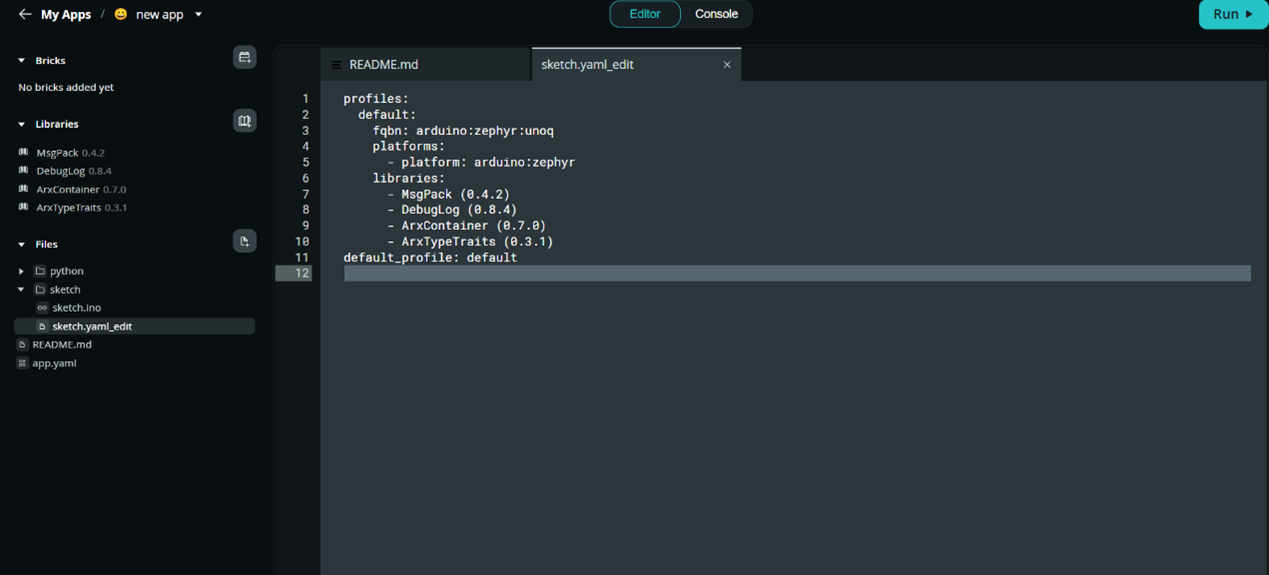
Task: Collapse the Libraries section
Action: (x=22, y=124)
